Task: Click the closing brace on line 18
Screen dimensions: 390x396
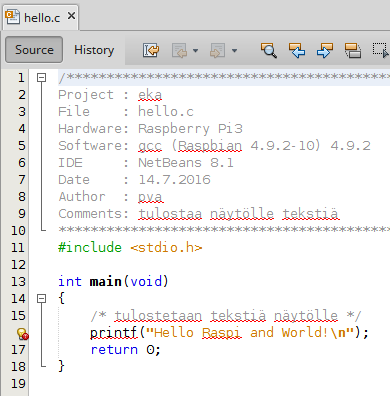Action: [x=61, y=366]
